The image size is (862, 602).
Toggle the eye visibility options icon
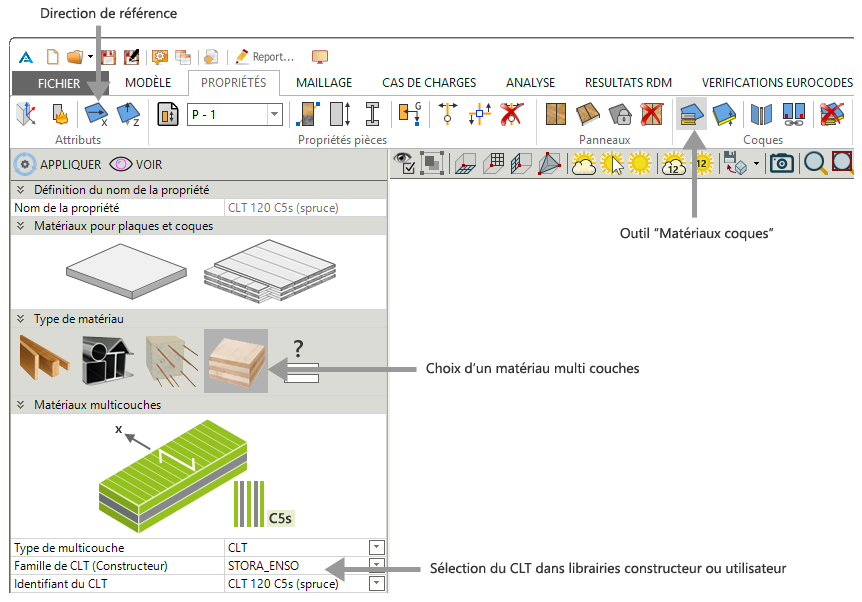point(405,163)
